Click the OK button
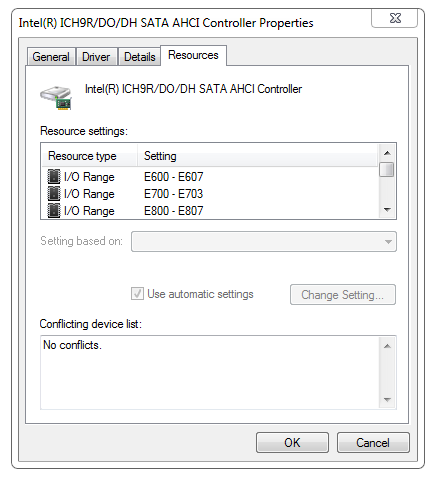435x478 pixels. (292, 443)
